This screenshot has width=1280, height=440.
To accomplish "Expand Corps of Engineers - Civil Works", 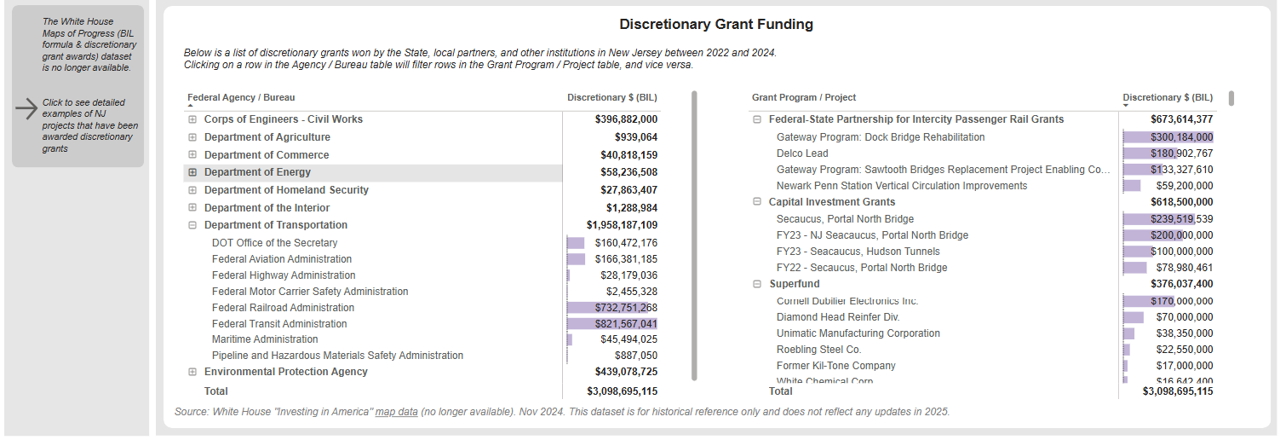I will click(192, 120).
